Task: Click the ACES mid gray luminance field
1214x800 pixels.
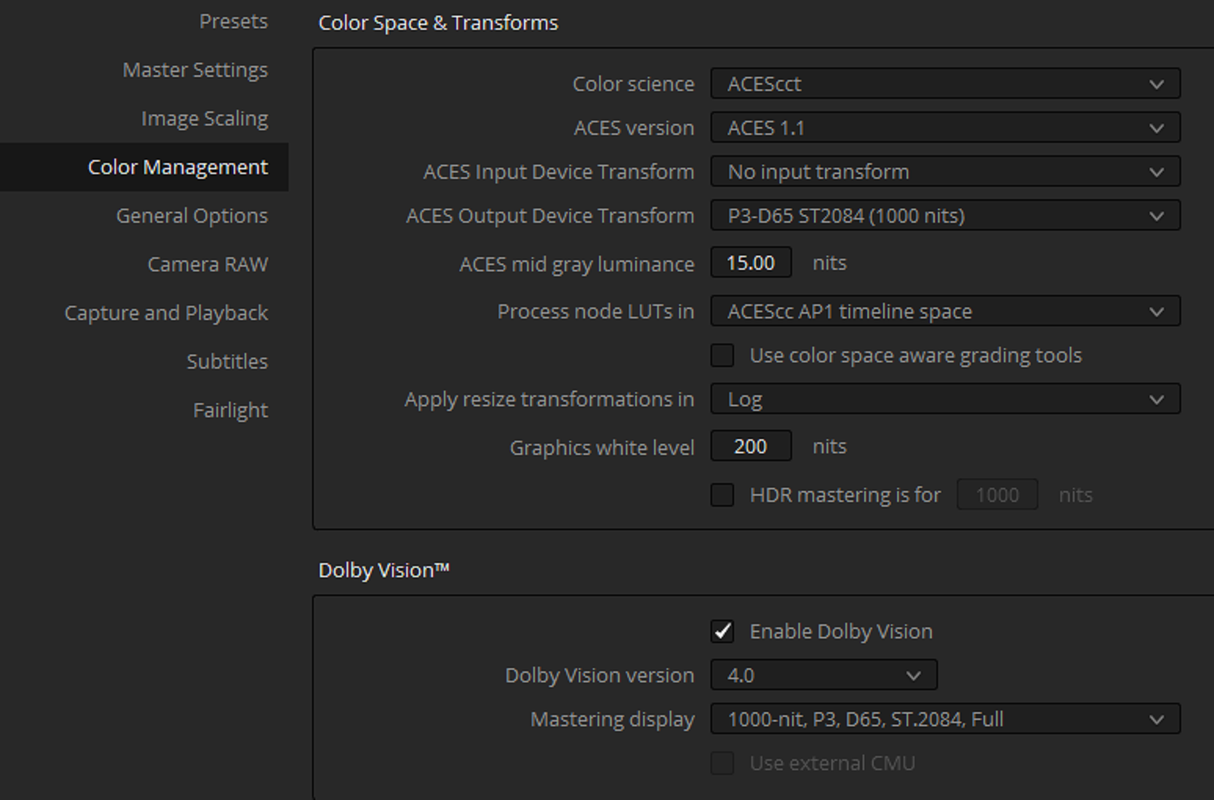Action: point(751,263)
